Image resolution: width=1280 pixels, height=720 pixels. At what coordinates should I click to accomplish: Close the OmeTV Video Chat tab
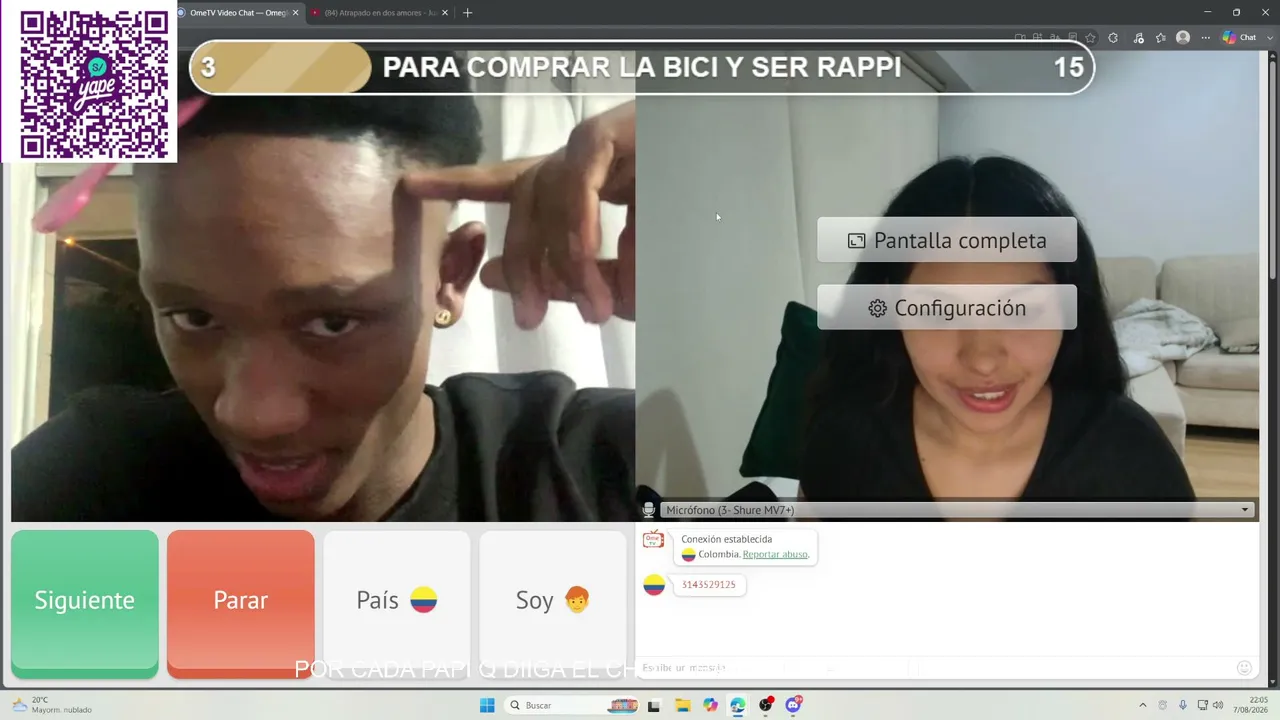tap(295, 13)
